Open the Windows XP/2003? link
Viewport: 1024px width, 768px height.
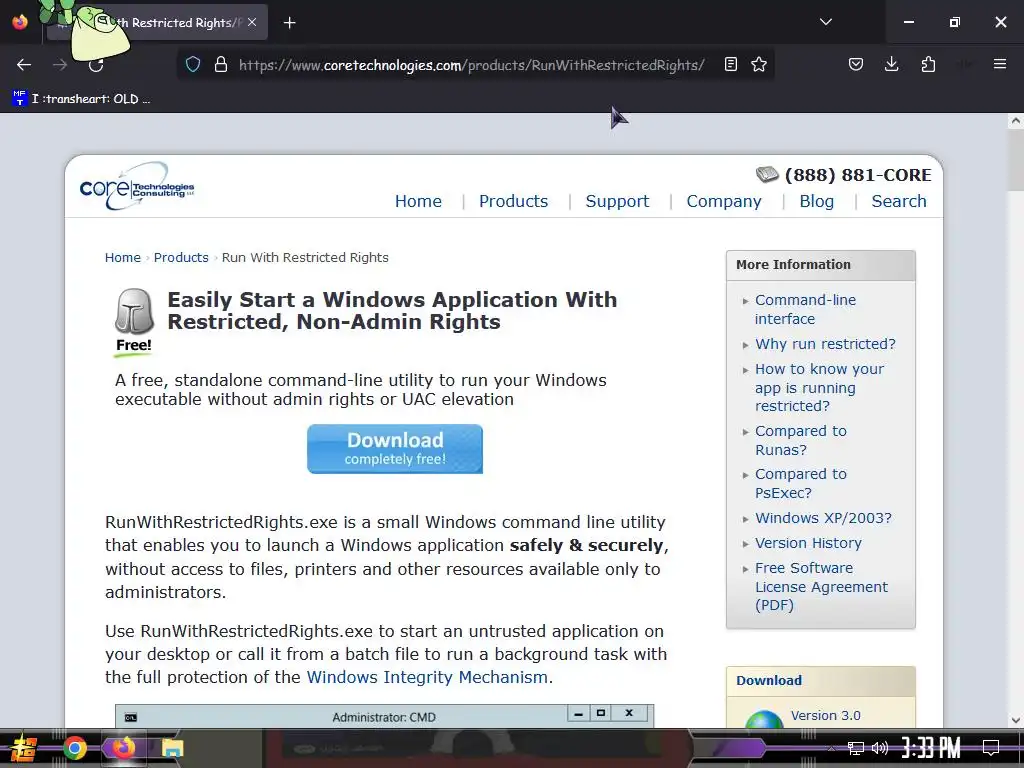click(x=823, y=518)
